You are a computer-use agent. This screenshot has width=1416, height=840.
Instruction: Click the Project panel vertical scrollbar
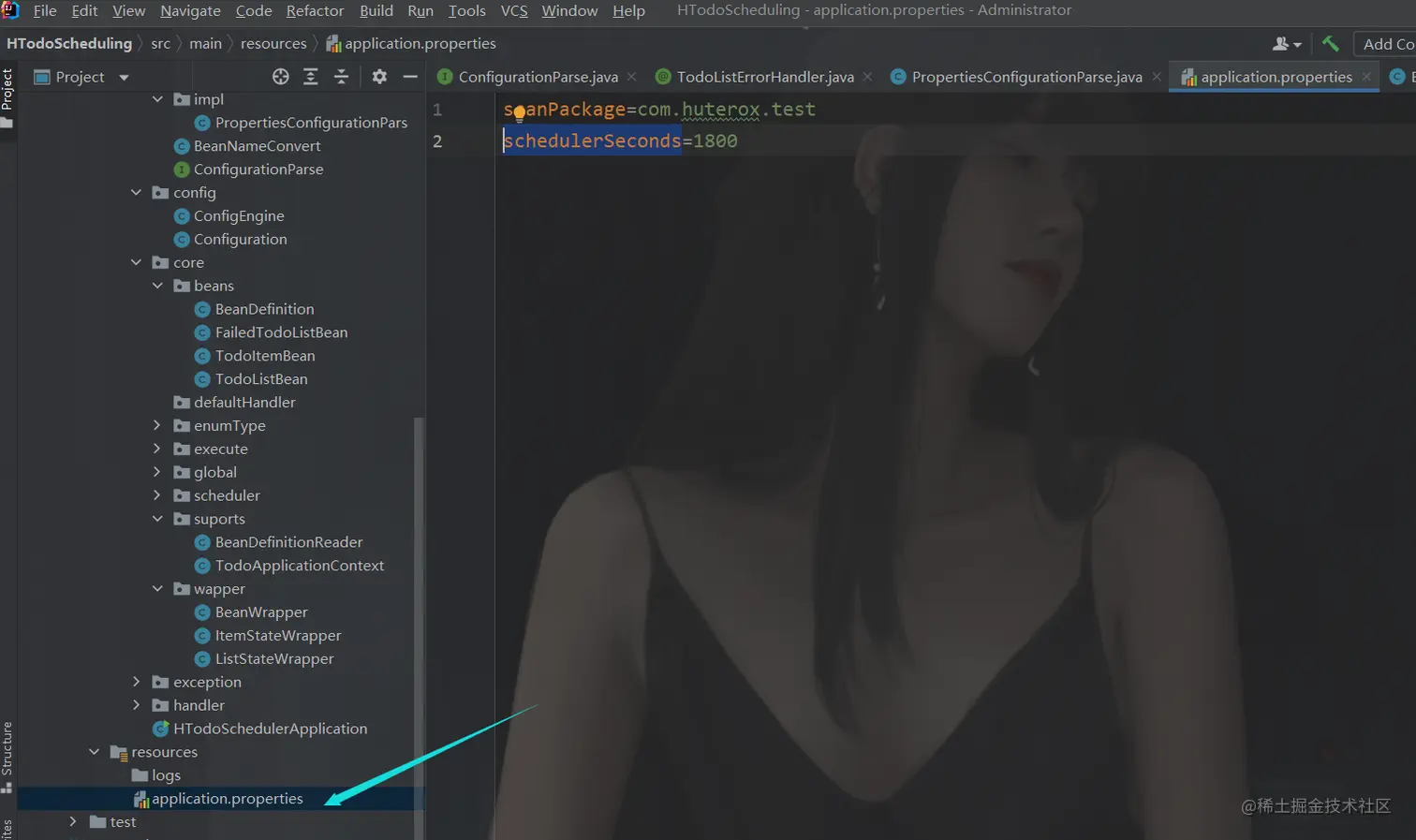coord(419,627)
